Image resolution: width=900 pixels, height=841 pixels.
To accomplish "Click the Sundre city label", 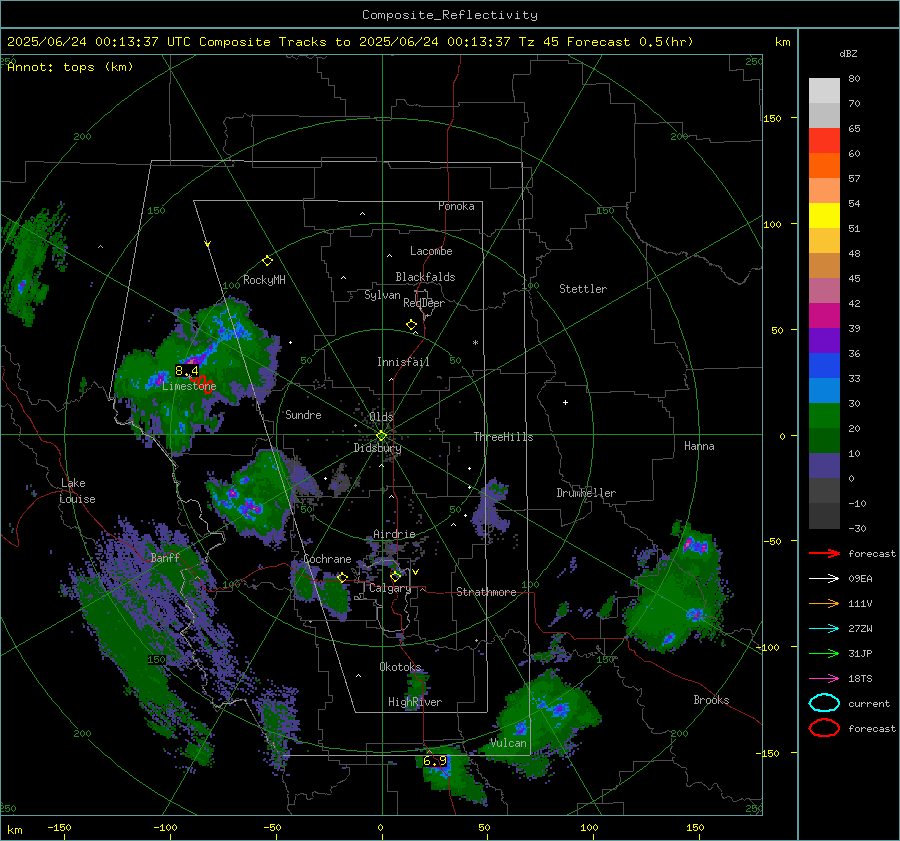I will (x=303, y=415).
